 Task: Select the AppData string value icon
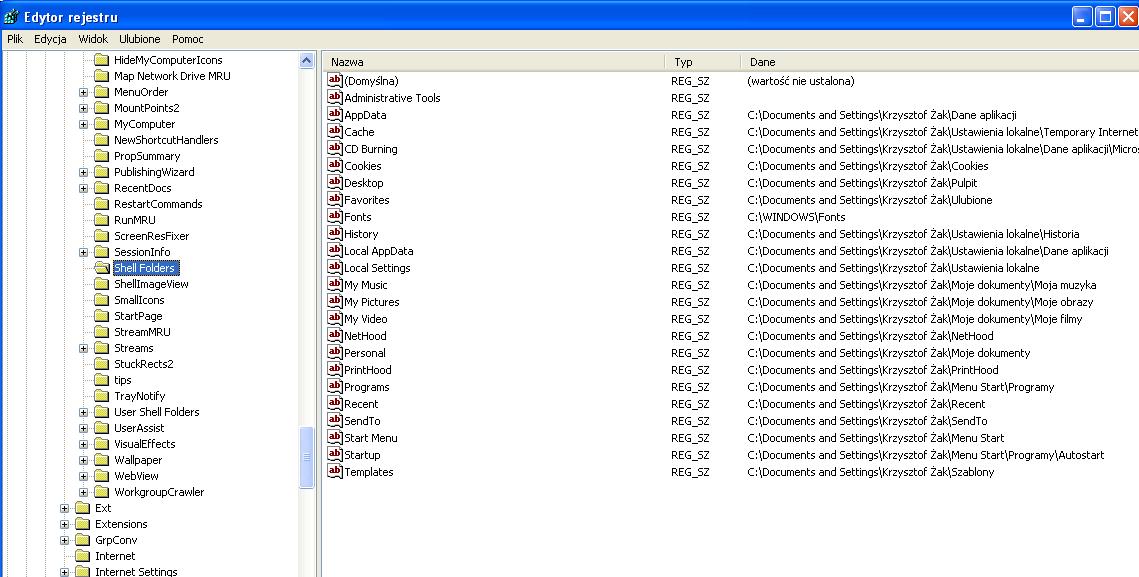tap(335, 114)
